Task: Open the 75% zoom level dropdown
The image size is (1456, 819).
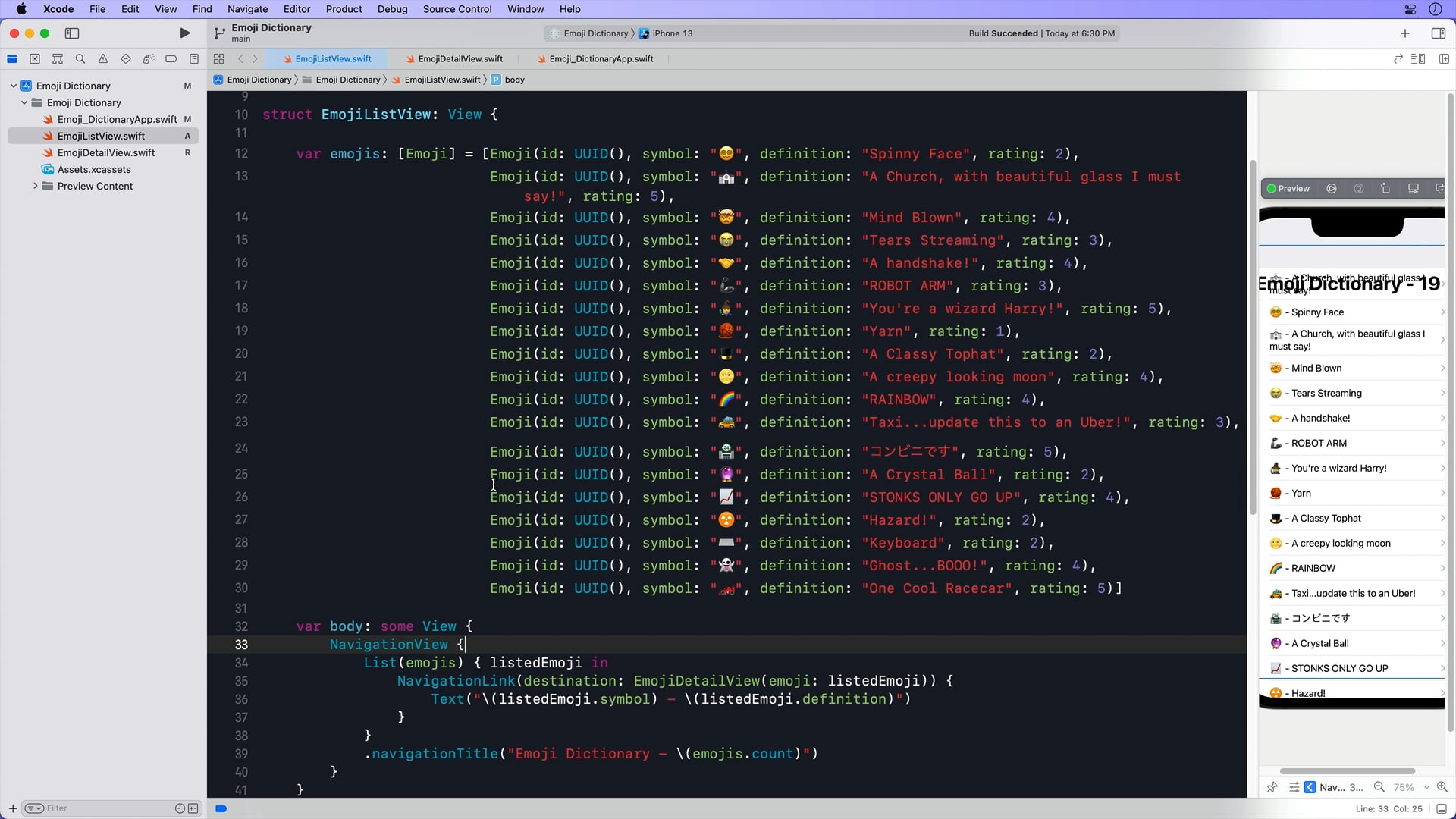Action: click(1410, 788)
